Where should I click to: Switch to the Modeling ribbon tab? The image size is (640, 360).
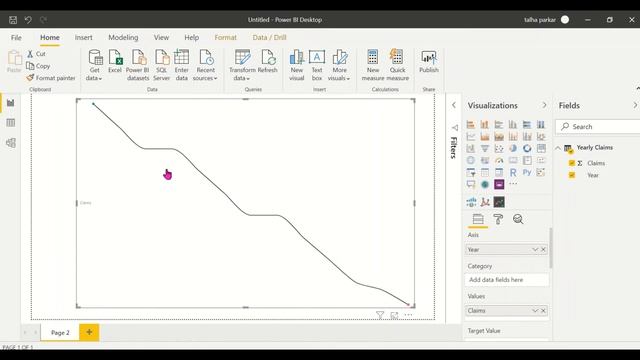(123, 38)
